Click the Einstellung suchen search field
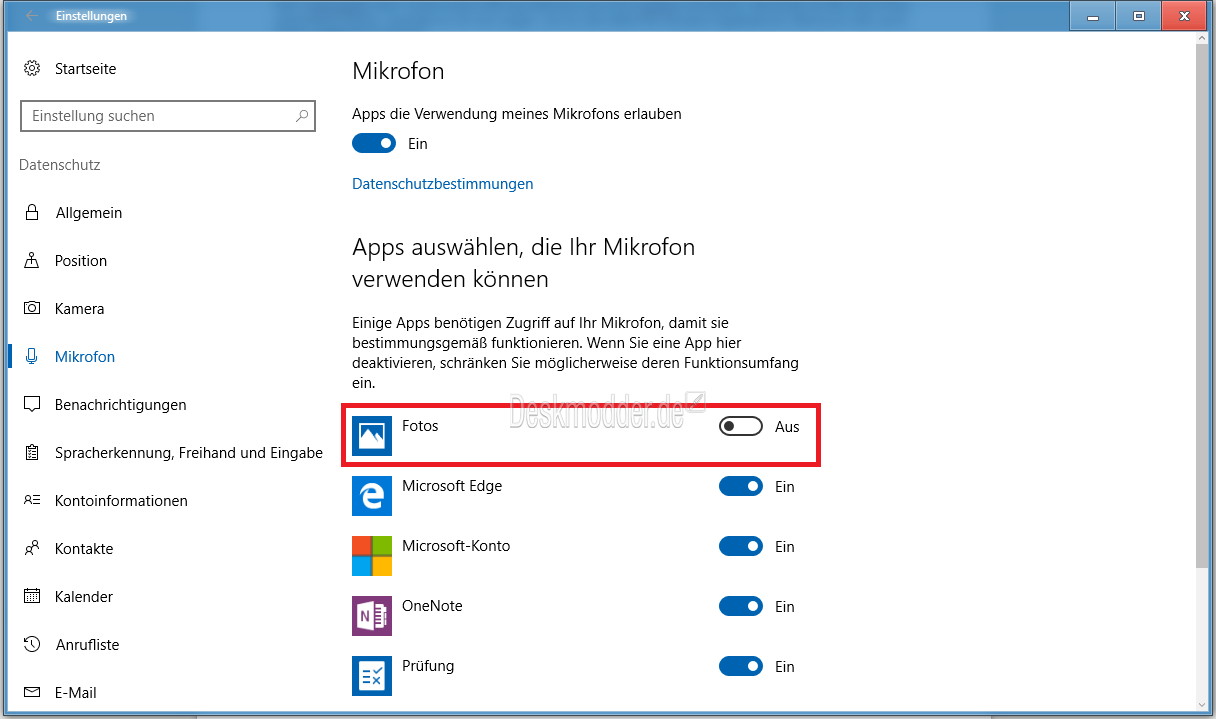This screenshot has height=719, width=1216. tap(168, 116)
